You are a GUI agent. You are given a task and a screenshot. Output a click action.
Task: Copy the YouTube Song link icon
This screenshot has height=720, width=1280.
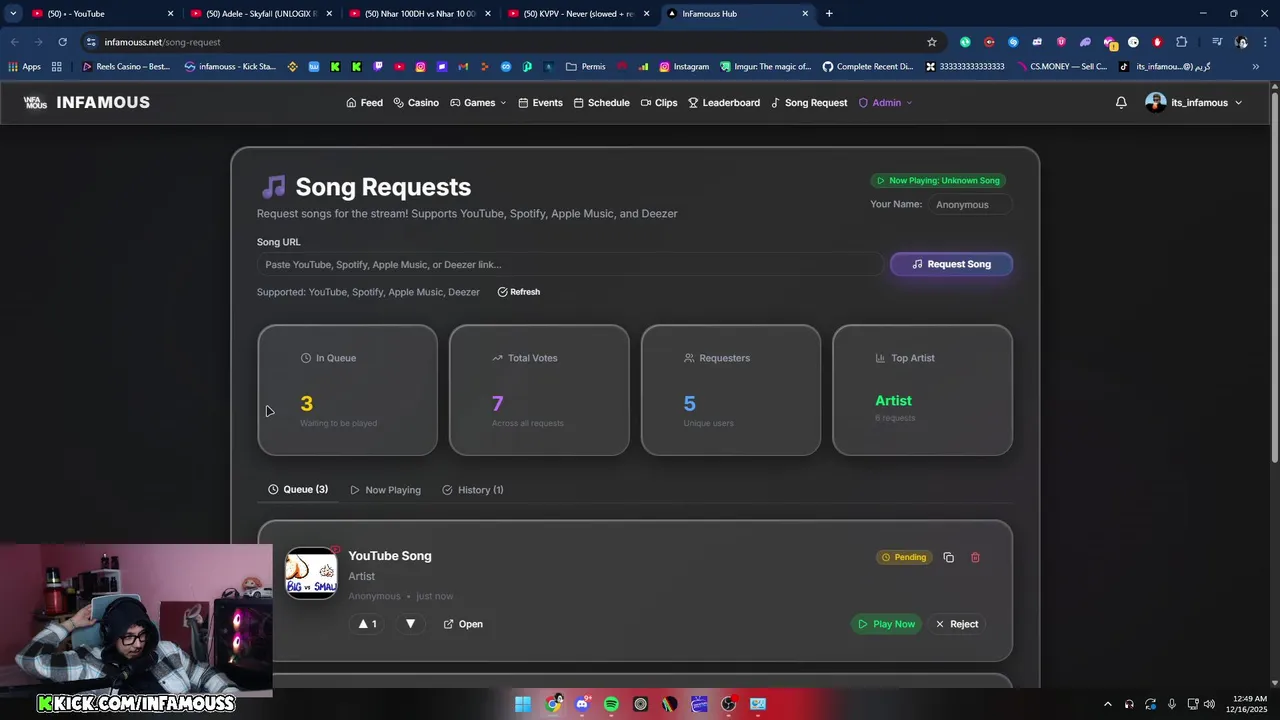[x=948, y=558]
